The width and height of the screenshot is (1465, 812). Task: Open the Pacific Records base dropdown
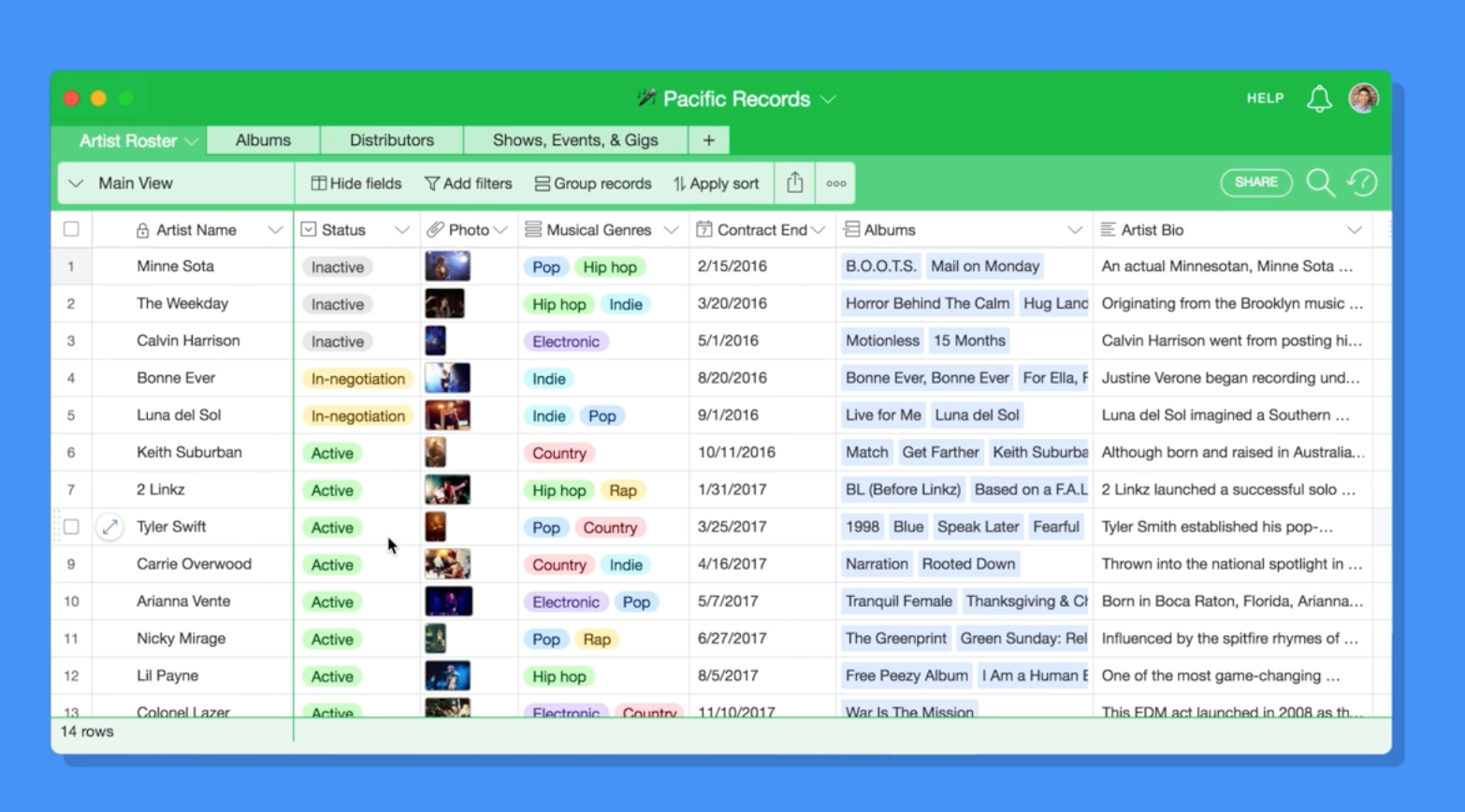[827, 98]
